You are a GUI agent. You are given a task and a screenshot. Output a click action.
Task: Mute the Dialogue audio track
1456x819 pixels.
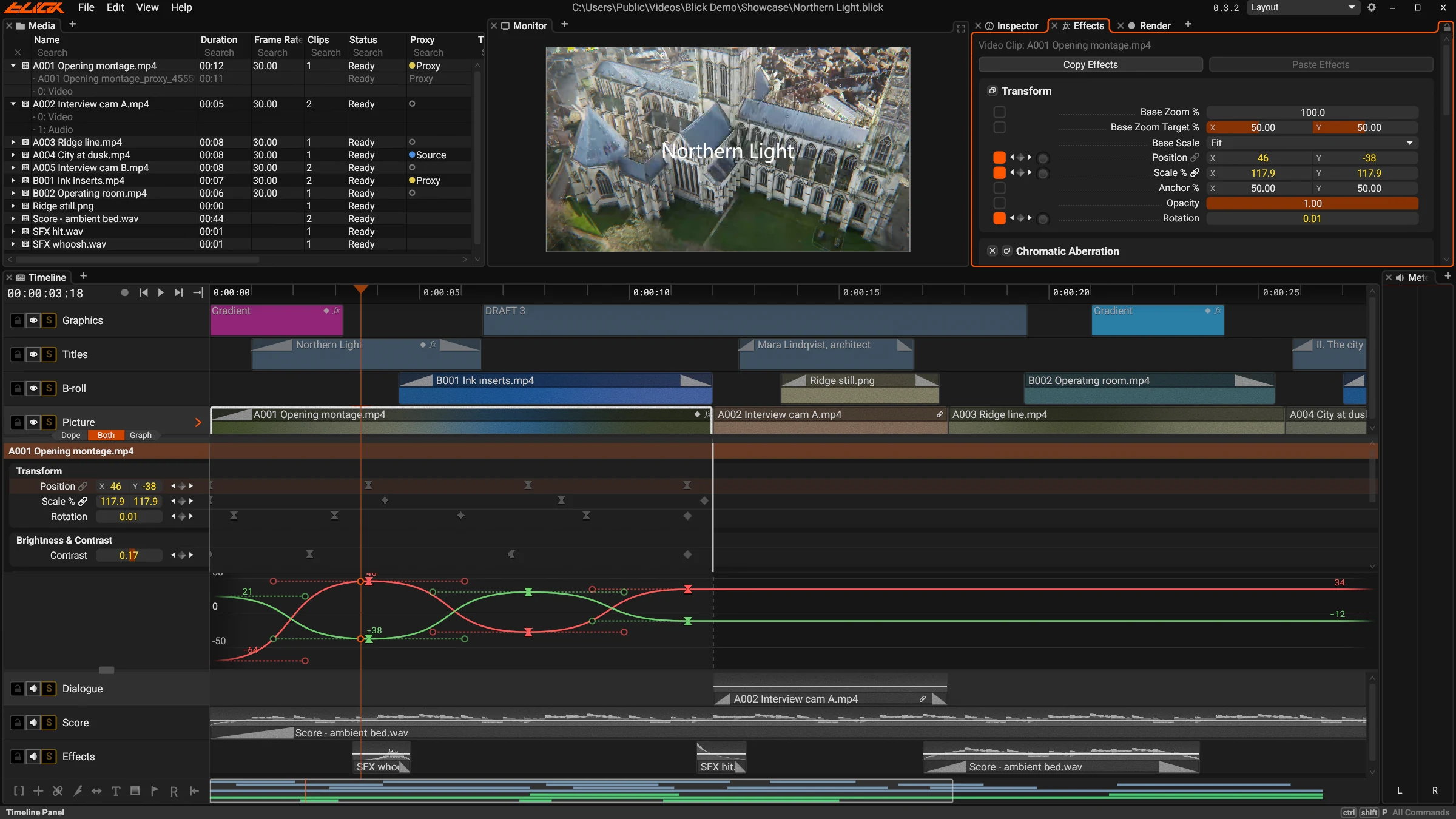(33, 689)
